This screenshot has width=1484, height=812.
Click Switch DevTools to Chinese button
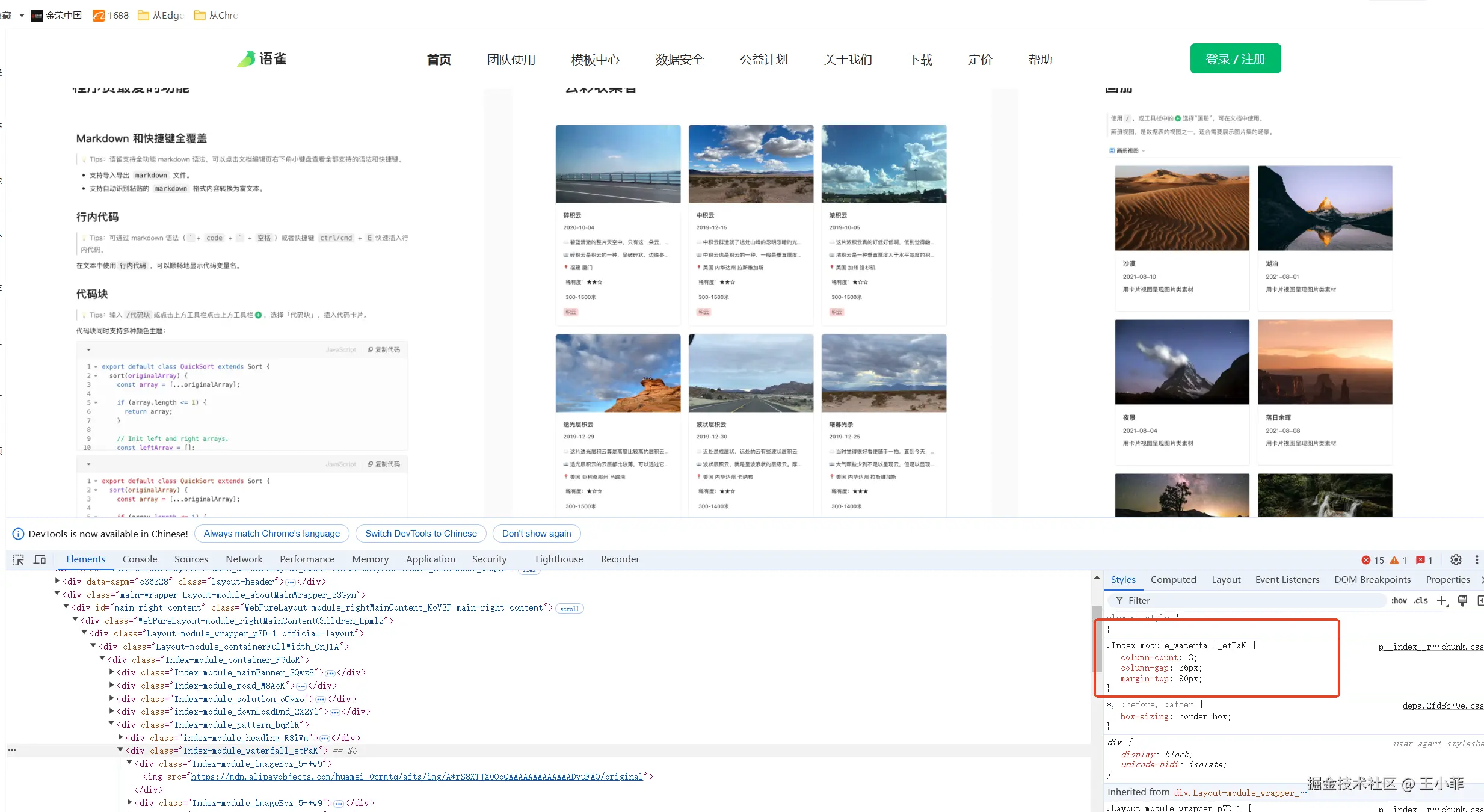420,534
